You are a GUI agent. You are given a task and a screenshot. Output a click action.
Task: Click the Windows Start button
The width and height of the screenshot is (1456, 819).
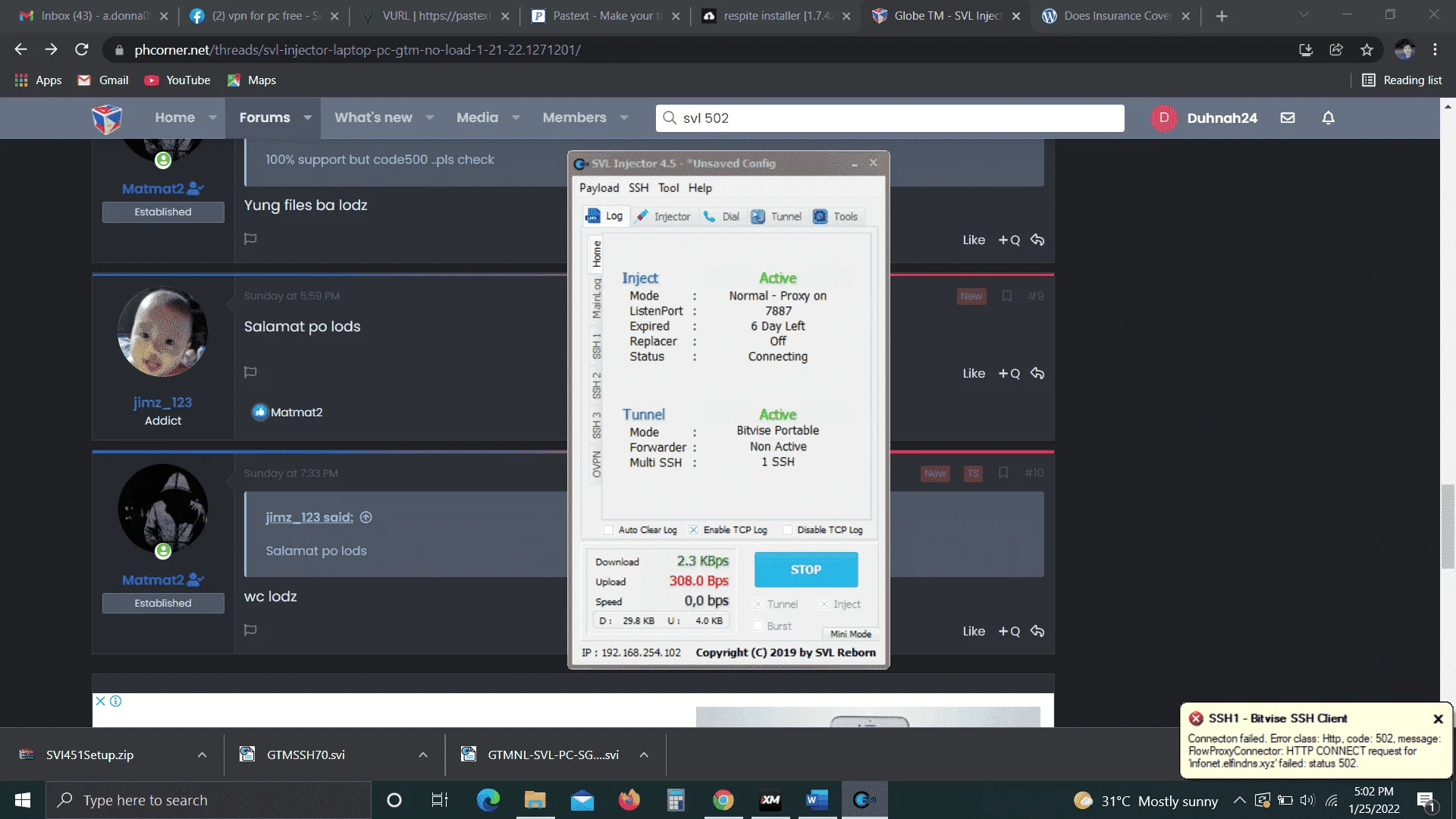(22, 800)
